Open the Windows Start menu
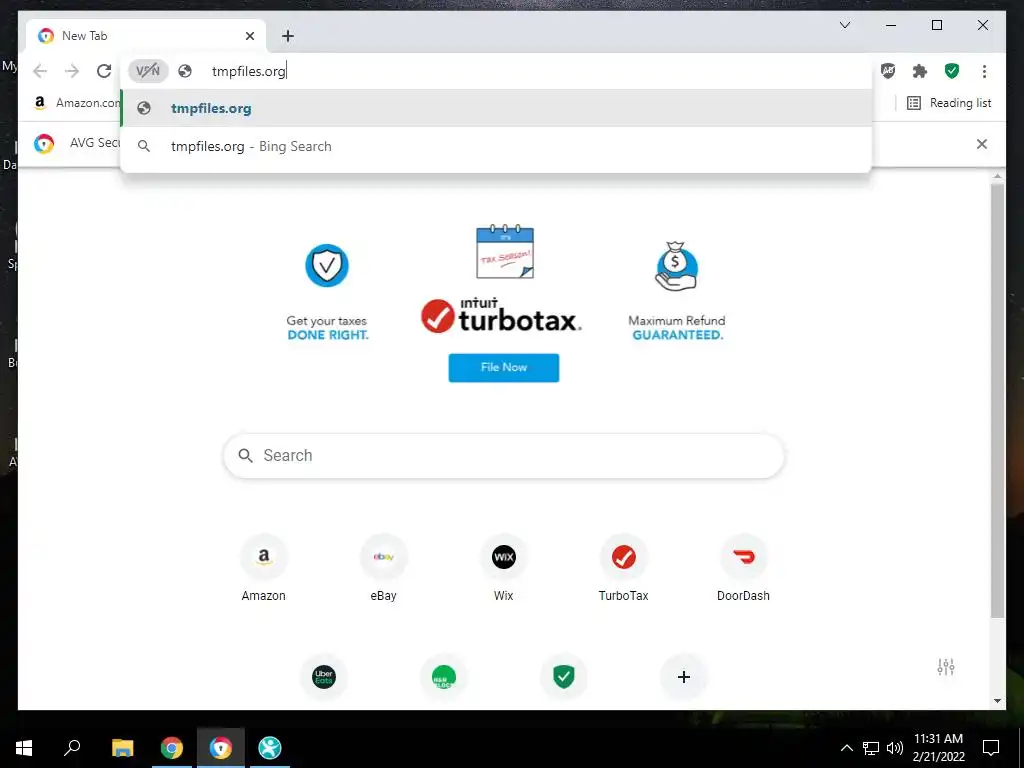Screen dimensions: 1024x768 coord(24,748)
